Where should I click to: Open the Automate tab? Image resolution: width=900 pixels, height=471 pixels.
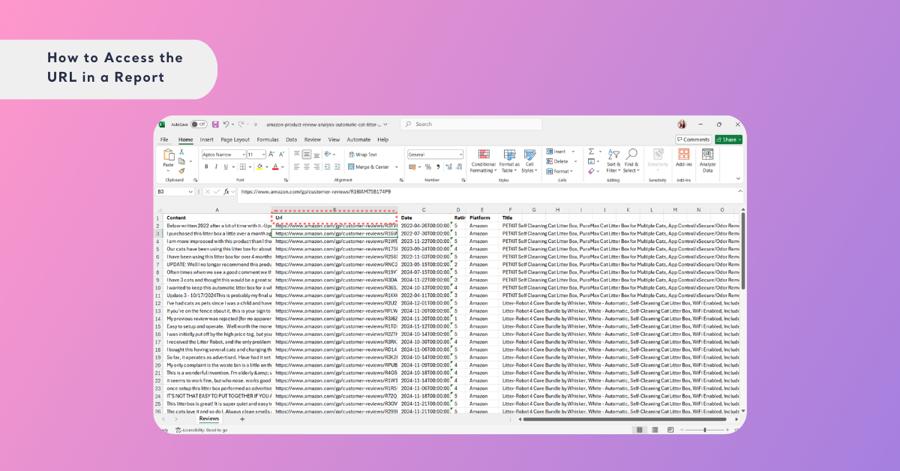tap(359, 139)
